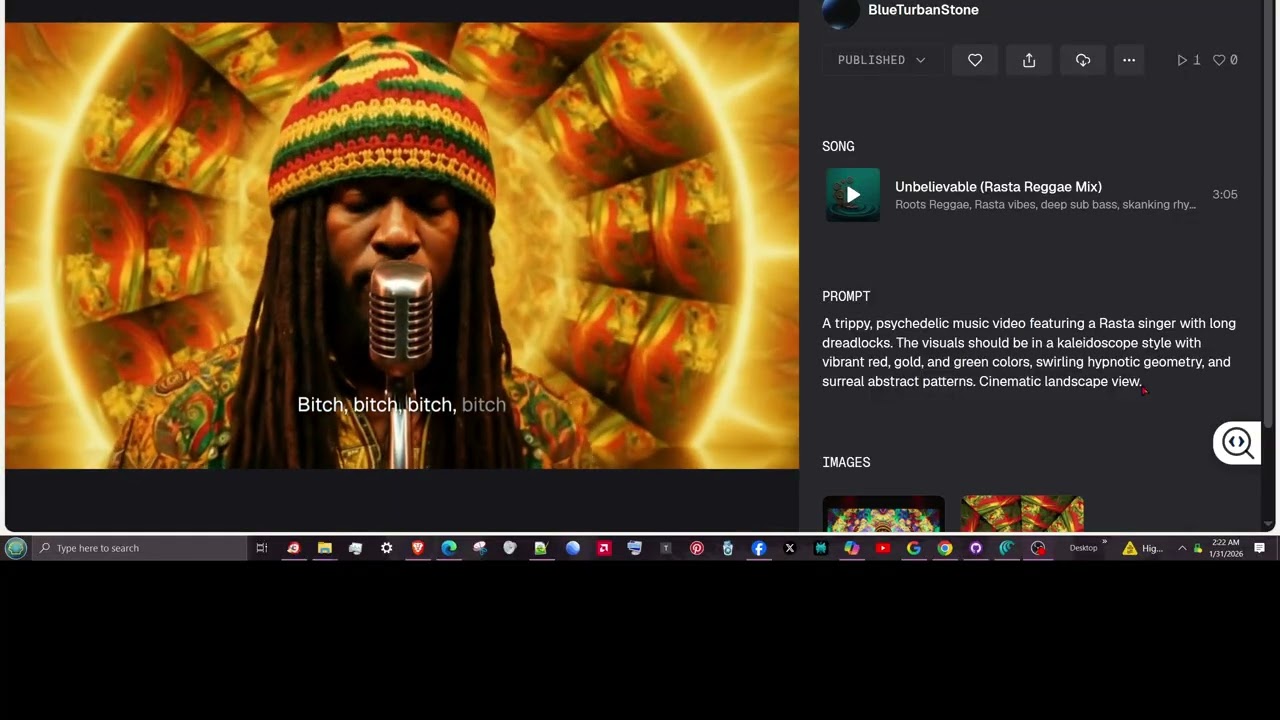
Task: Open Settings gear on the taskbar
Action: click(386, 548)
